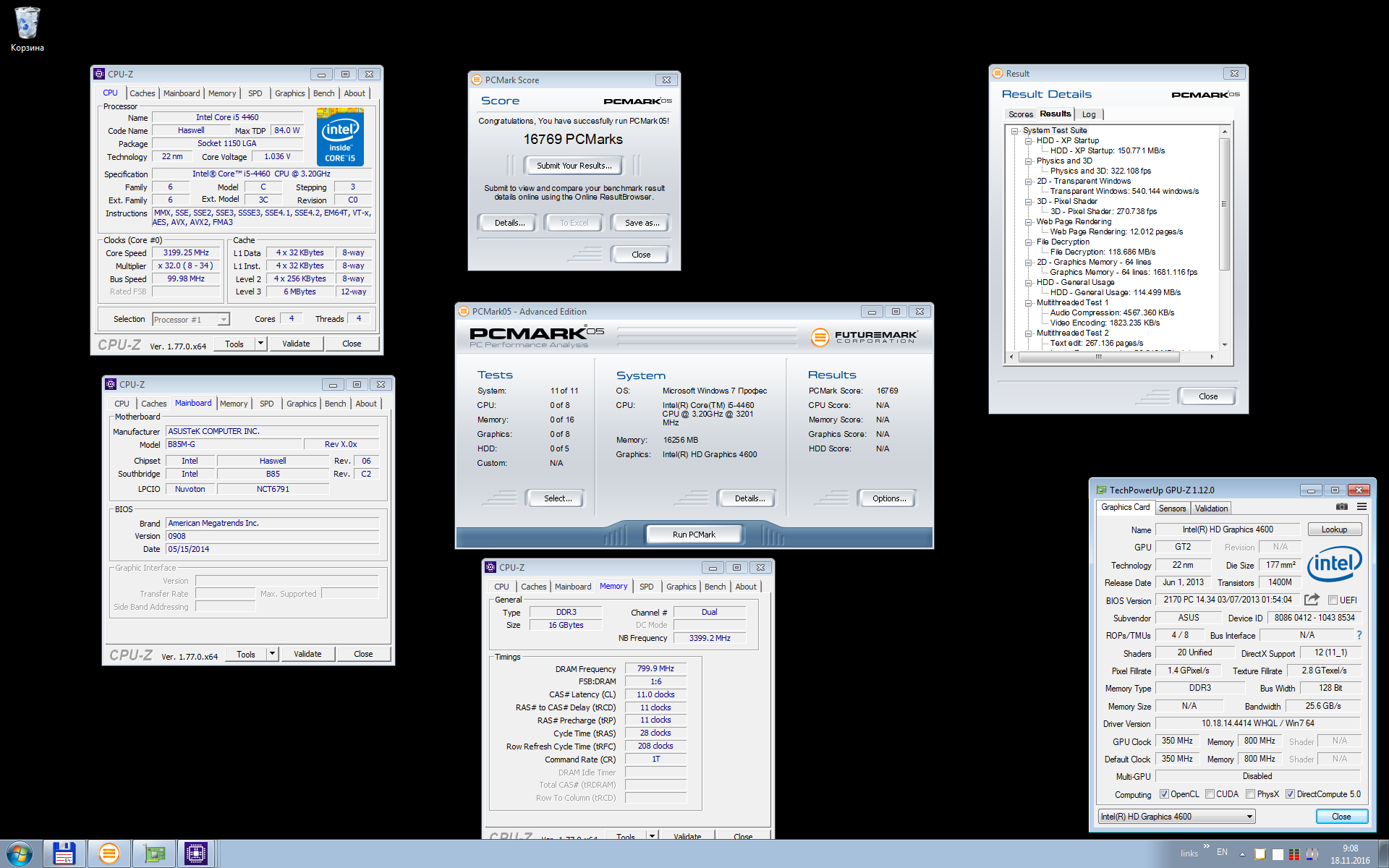The image size is (1389, 868).
Task: Click Submit Your Results button
Action: pyautogui.click(x=574, y=166)
